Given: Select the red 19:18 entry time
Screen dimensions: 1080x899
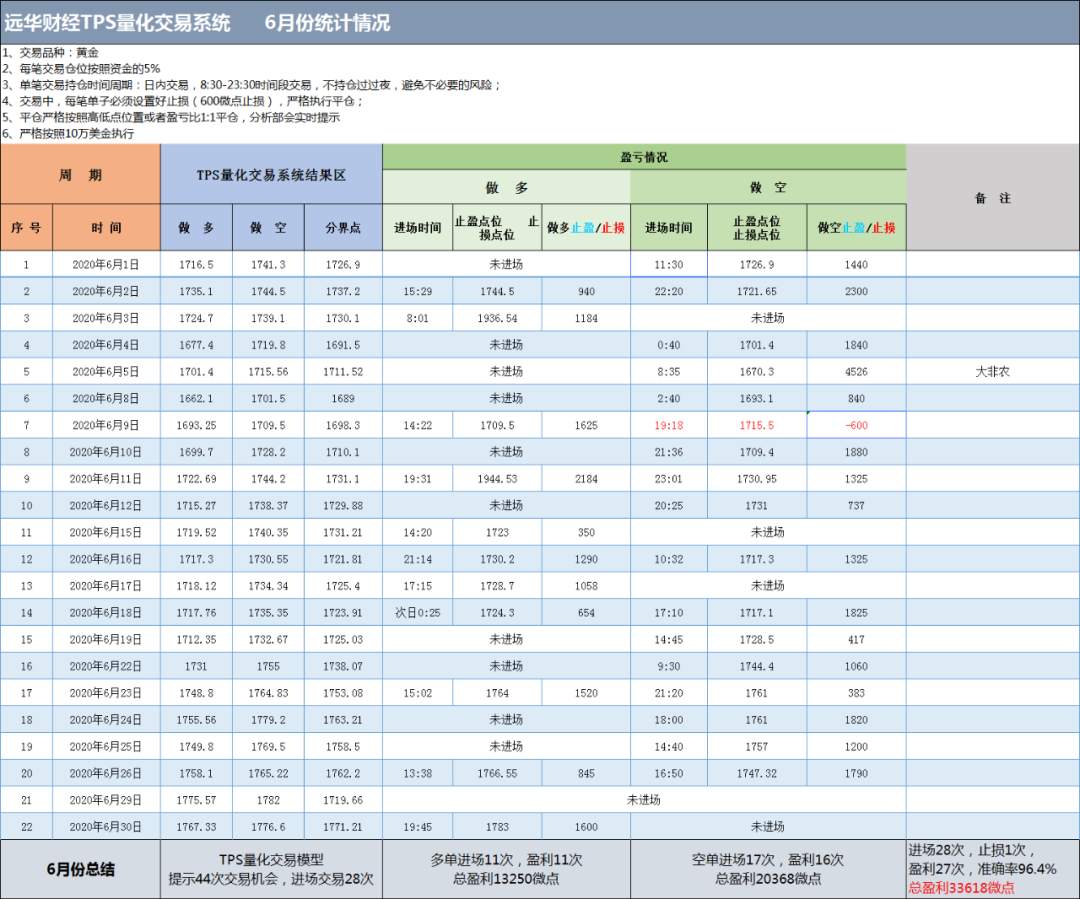Looking at the screenshot, I should tap(669, 426).
